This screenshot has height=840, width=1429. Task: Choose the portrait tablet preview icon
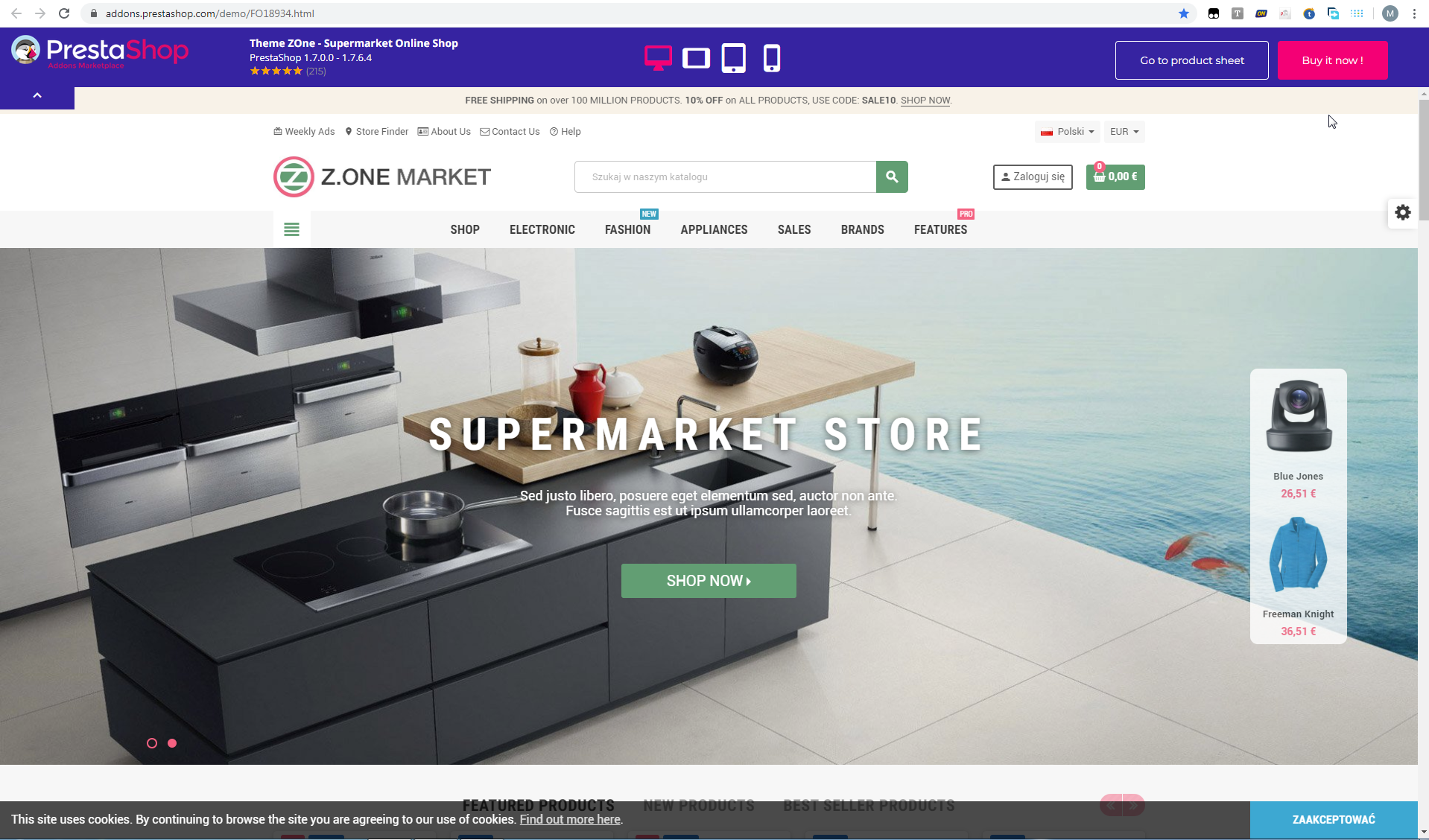(x=734, y=58)
